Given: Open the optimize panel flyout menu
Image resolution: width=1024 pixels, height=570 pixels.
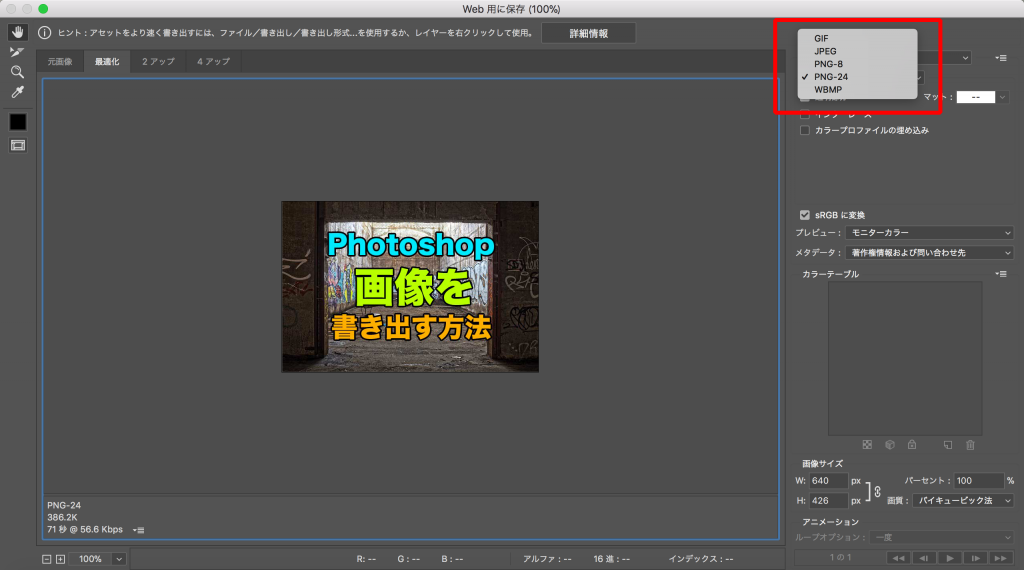Looking at the screenshot, I should 1000,58.
